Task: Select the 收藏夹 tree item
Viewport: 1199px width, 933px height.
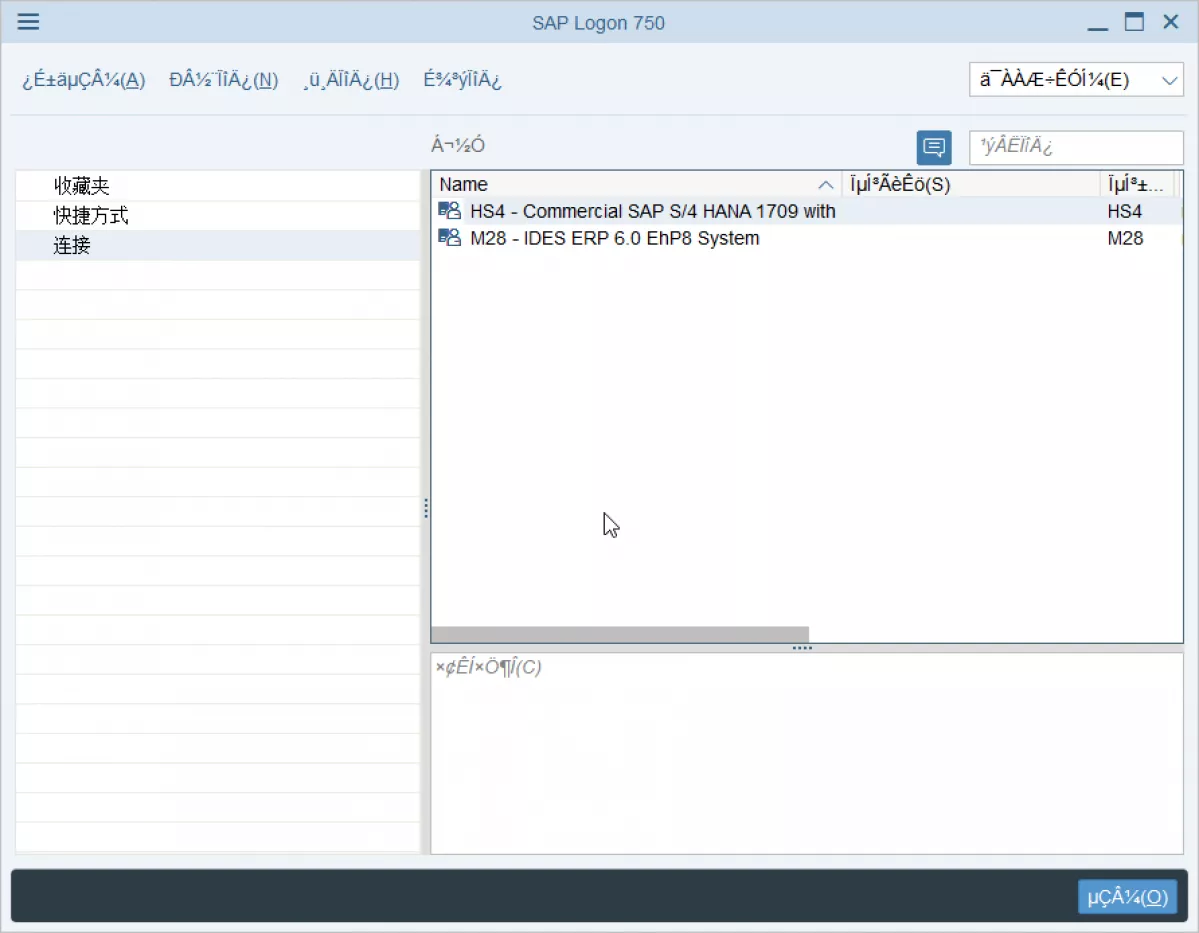Action: (217, 186)
